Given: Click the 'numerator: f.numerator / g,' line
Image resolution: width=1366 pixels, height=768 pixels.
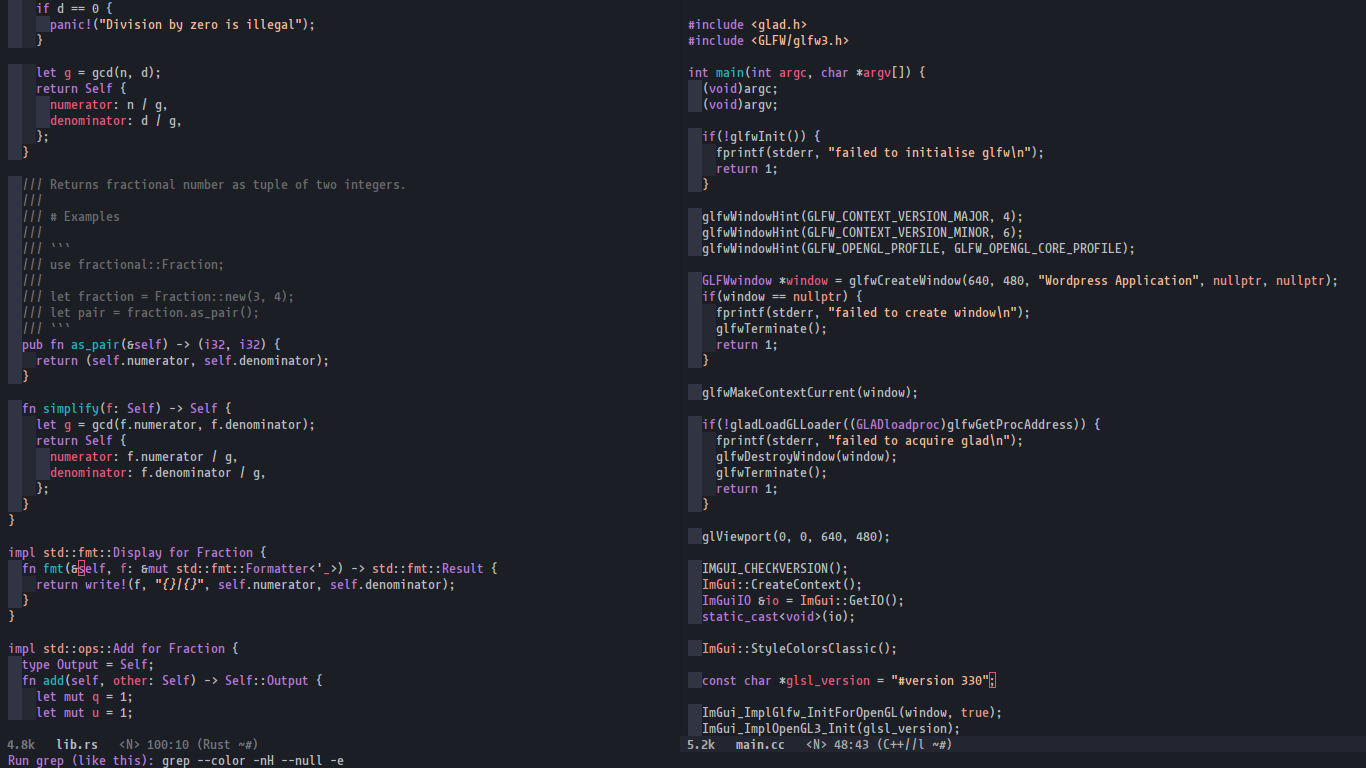Looking at the screenshot, I should 144,457.
